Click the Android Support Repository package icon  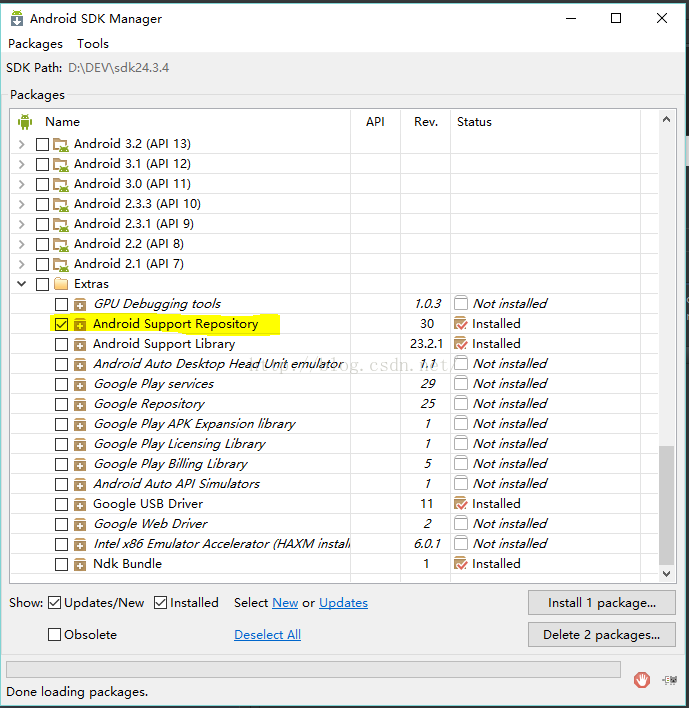tap(80, 324)
